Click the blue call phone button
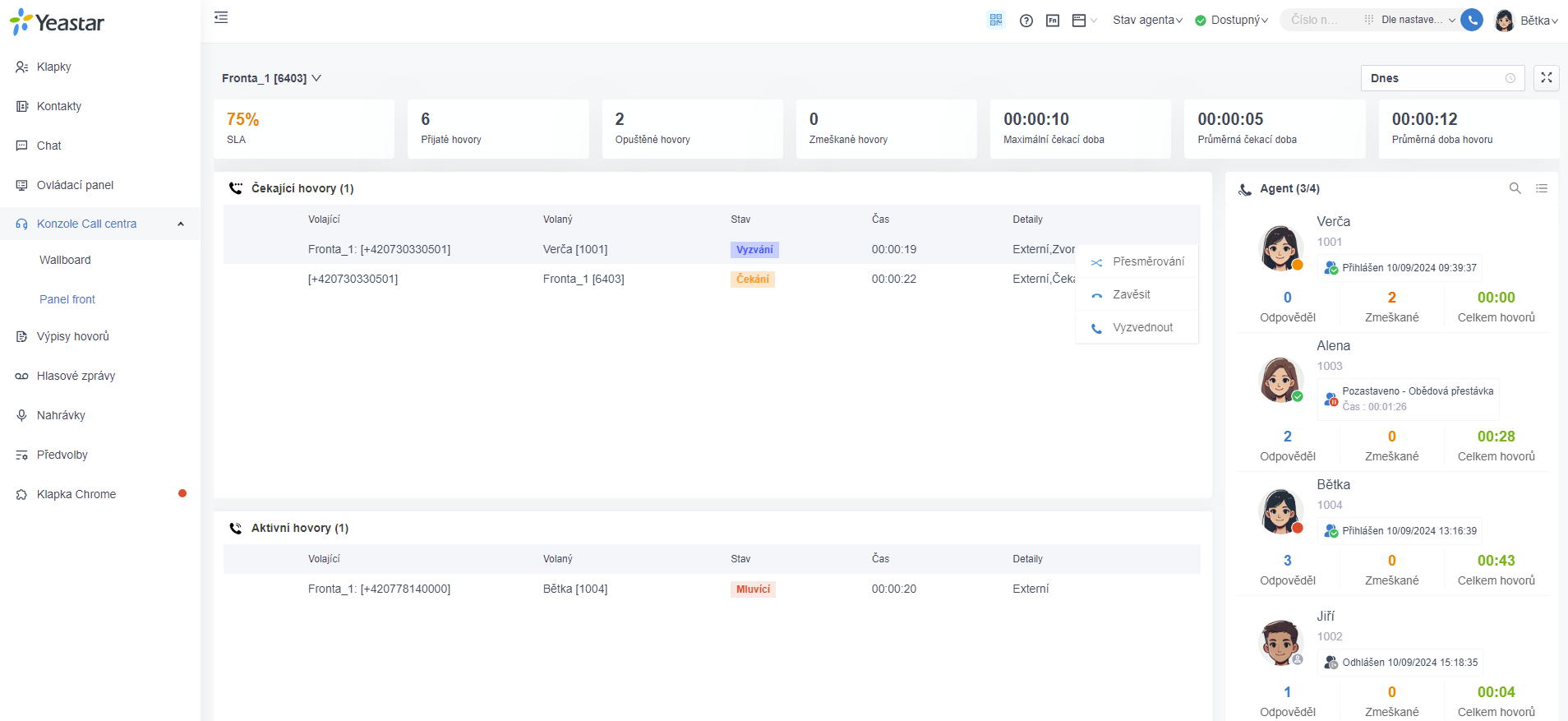 click(1472, 20)
